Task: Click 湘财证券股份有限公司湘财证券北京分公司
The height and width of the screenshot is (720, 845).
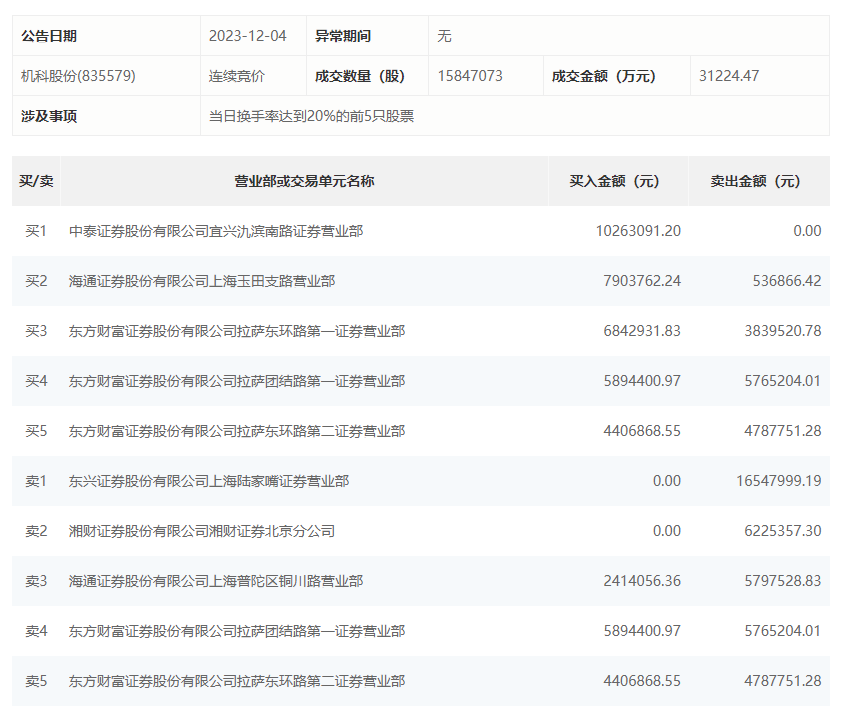Action: [202, 531]
